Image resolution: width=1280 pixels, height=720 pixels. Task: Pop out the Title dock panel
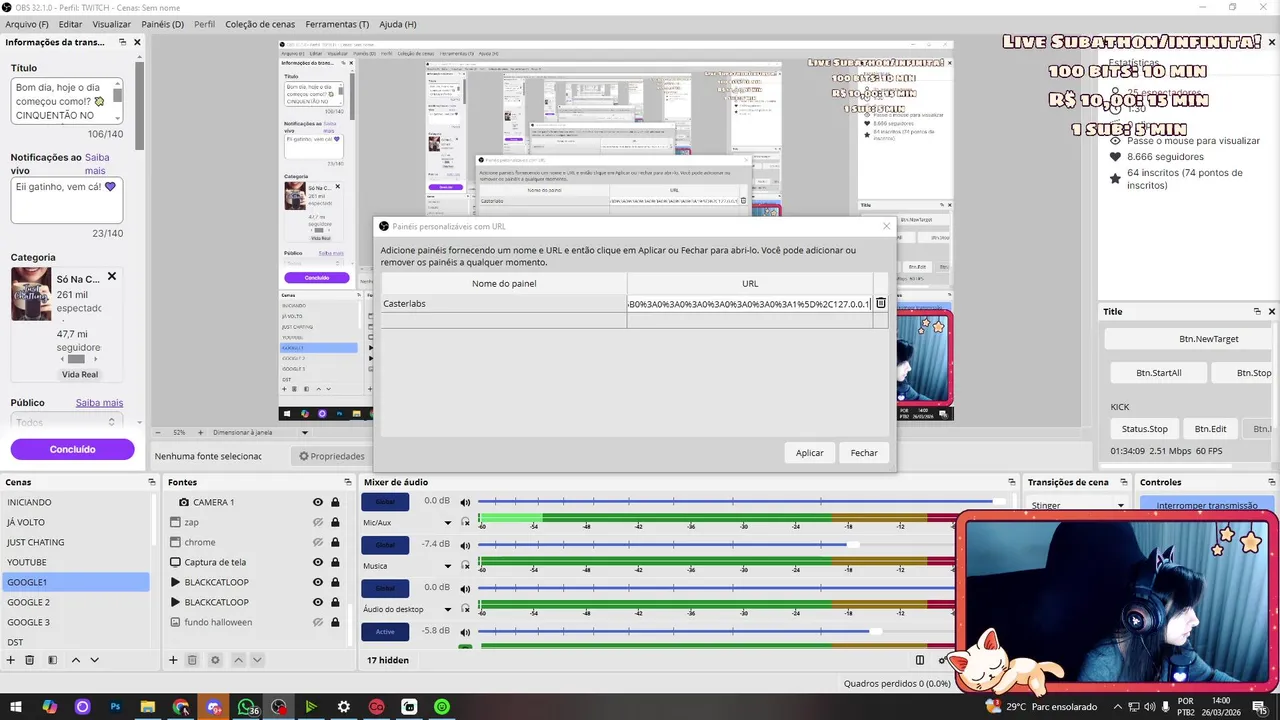point(1257,311)
